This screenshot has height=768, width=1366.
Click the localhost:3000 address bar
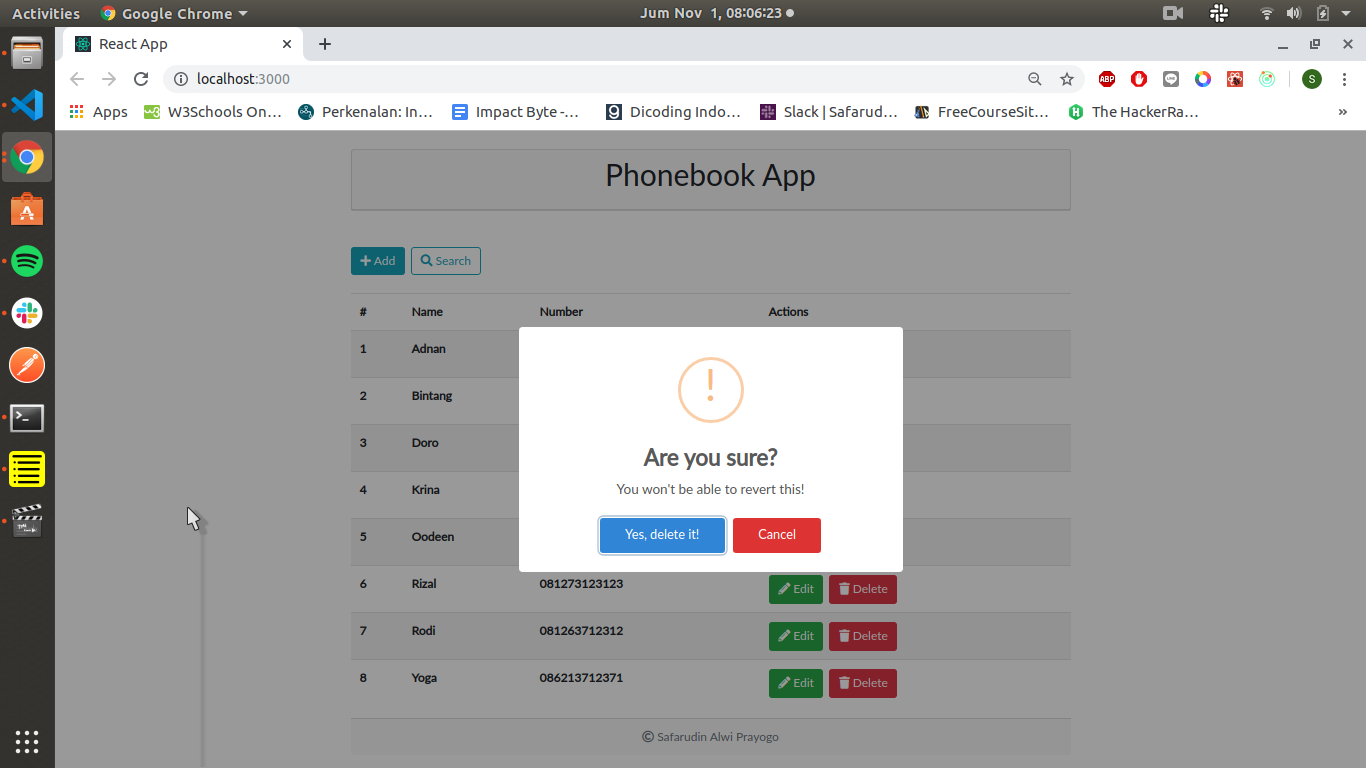tap(600, 79)
